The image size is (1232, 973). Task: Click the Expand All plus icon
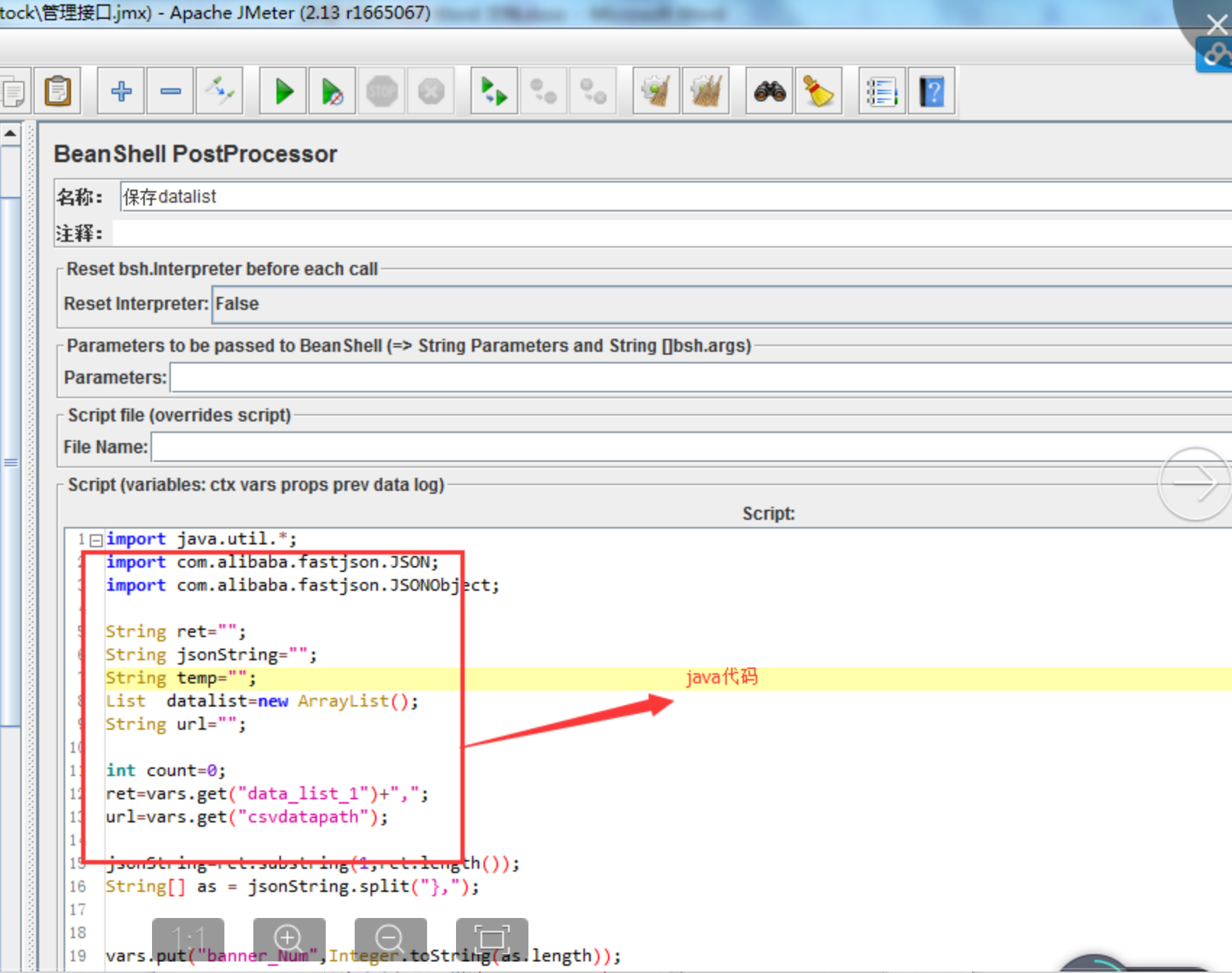121,91
